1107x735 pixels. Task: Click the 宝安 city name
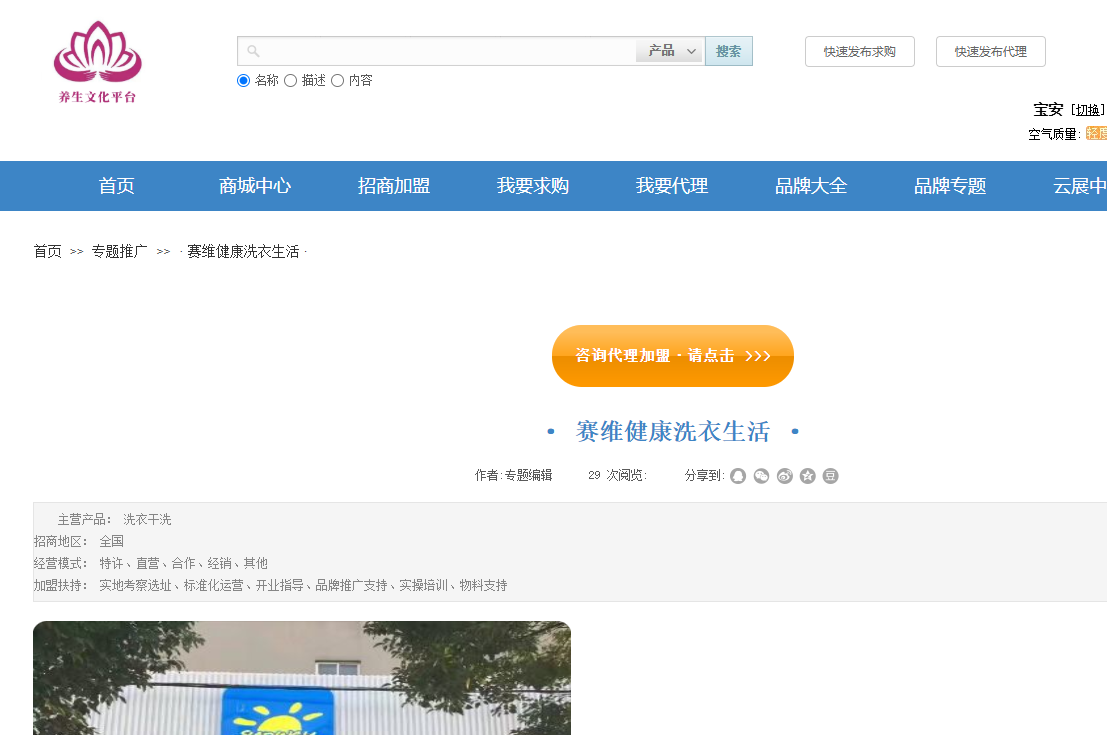(x=1048, y=109)
